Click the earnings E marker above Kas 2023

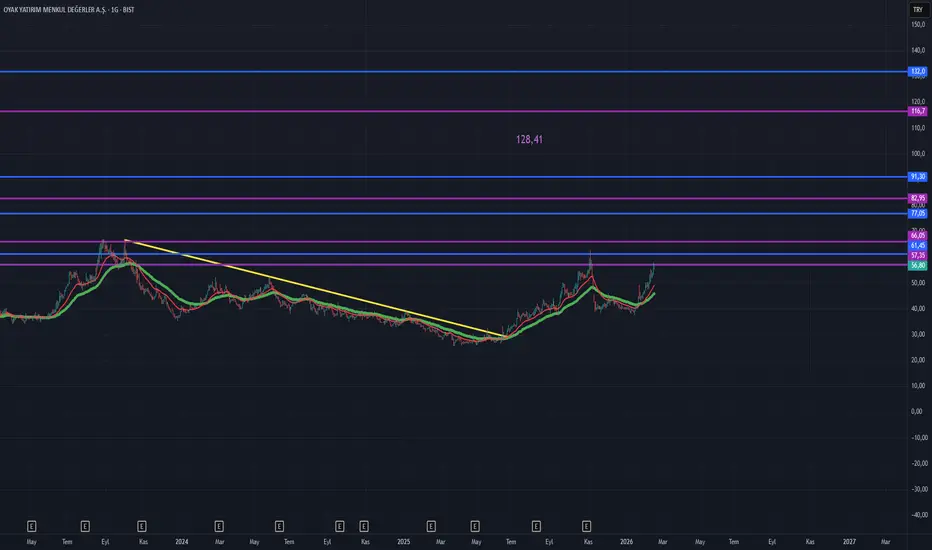(x=141, y=526)
